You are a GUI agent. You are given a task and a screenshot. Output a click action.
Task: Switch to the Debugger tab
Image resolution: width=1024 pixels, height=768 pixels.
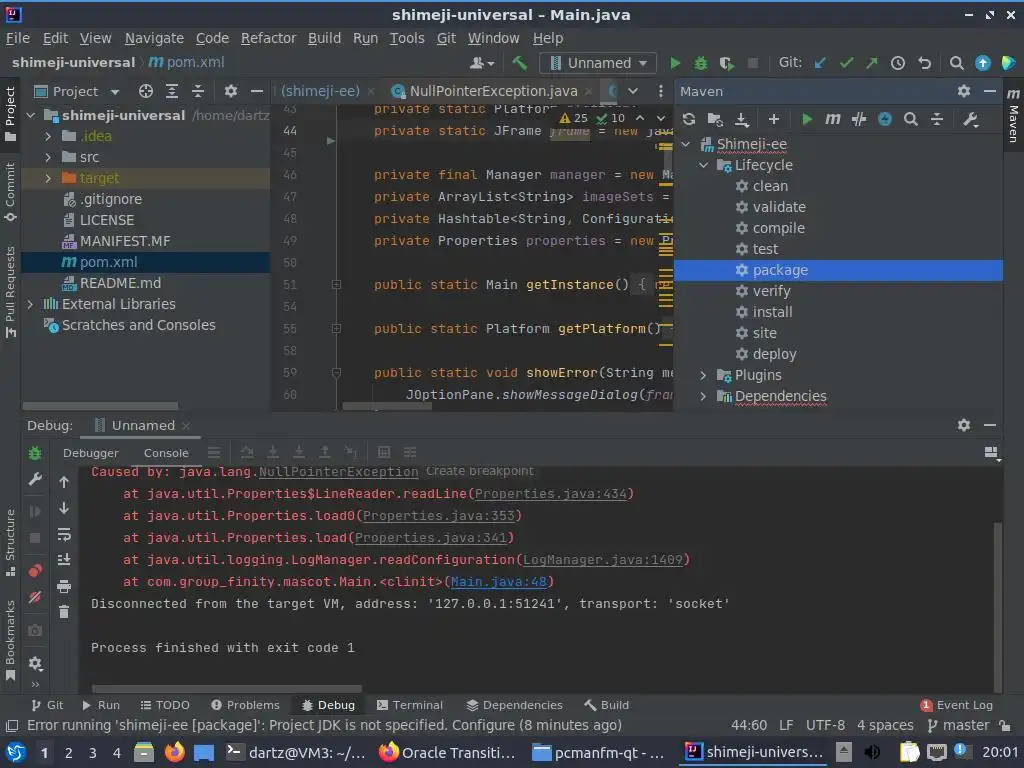(91, 453)
